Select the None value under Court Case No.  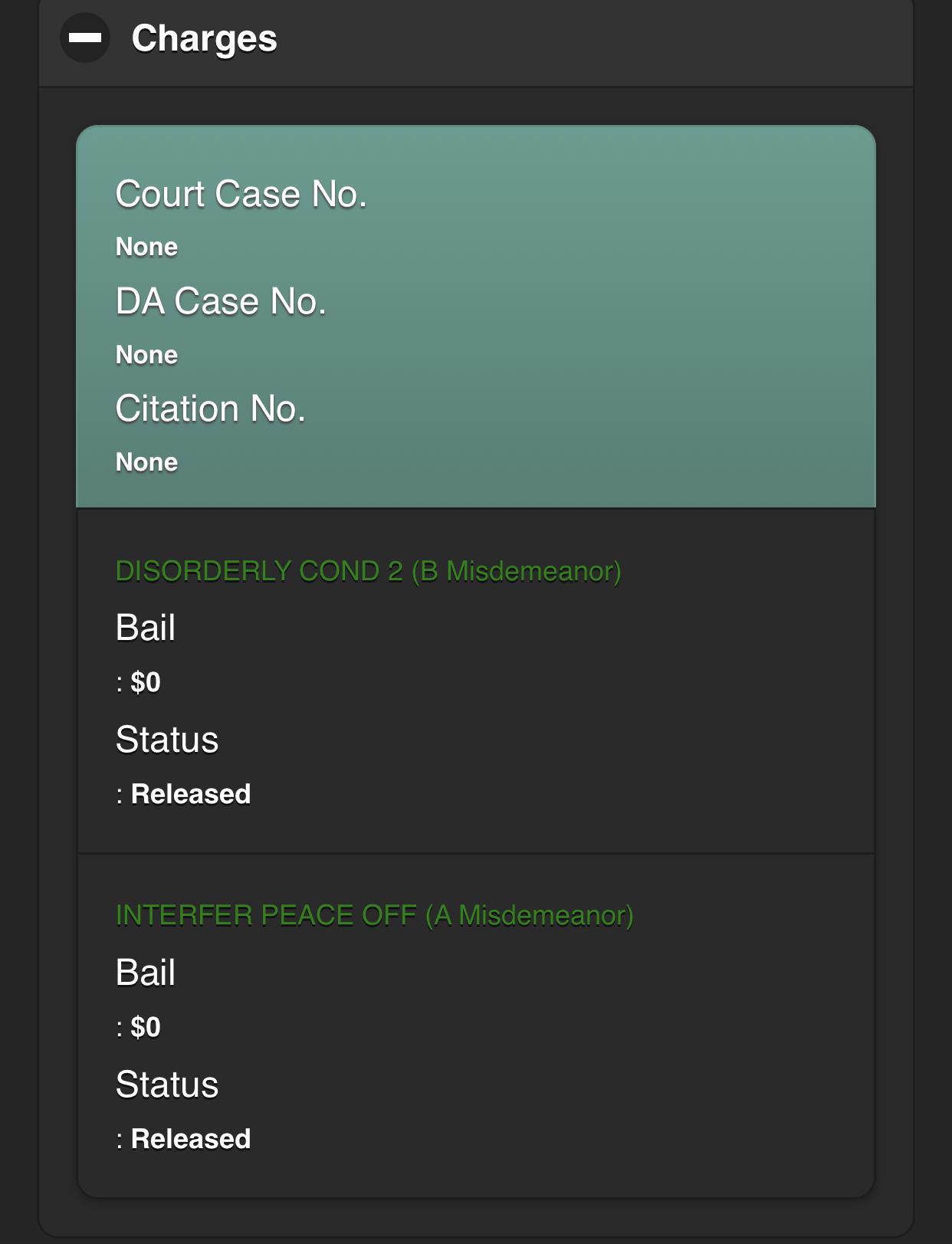[x=146, y=247]
